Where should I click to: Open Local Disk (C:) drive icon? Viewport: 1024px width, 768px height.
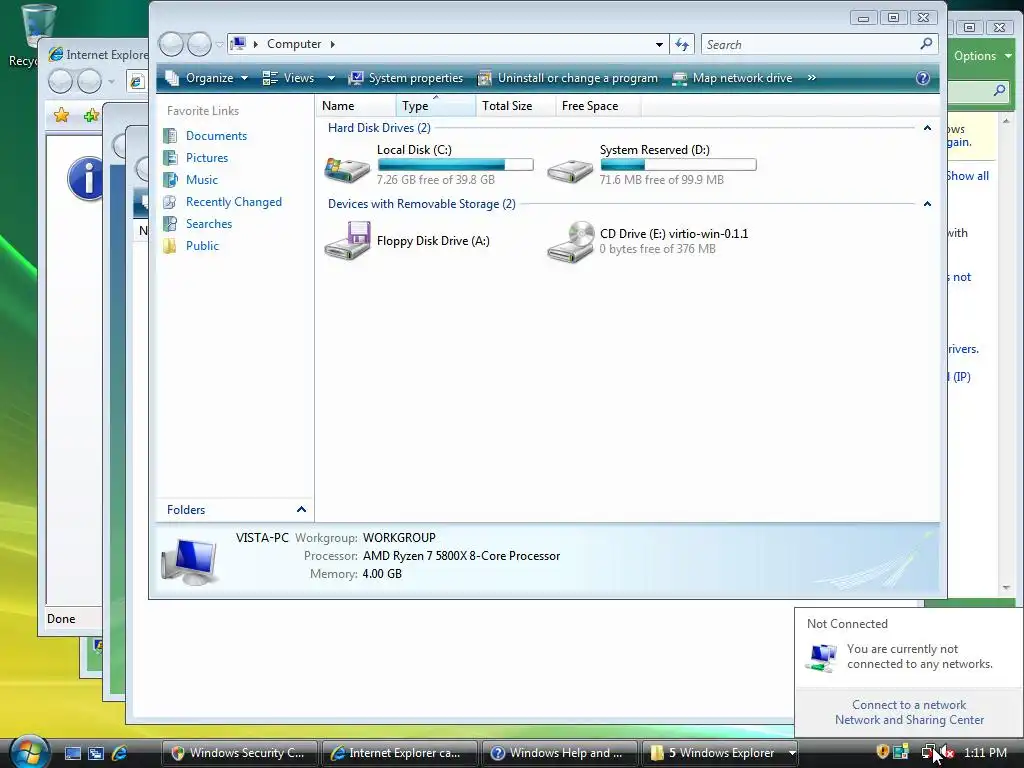(x=347, y=169)
